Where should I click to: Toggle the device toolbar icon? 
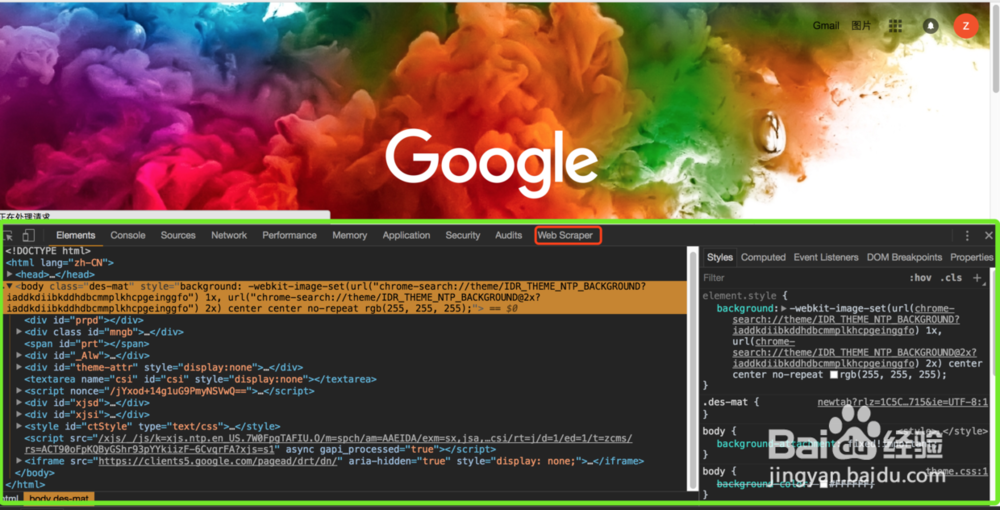tap(29, 235)
